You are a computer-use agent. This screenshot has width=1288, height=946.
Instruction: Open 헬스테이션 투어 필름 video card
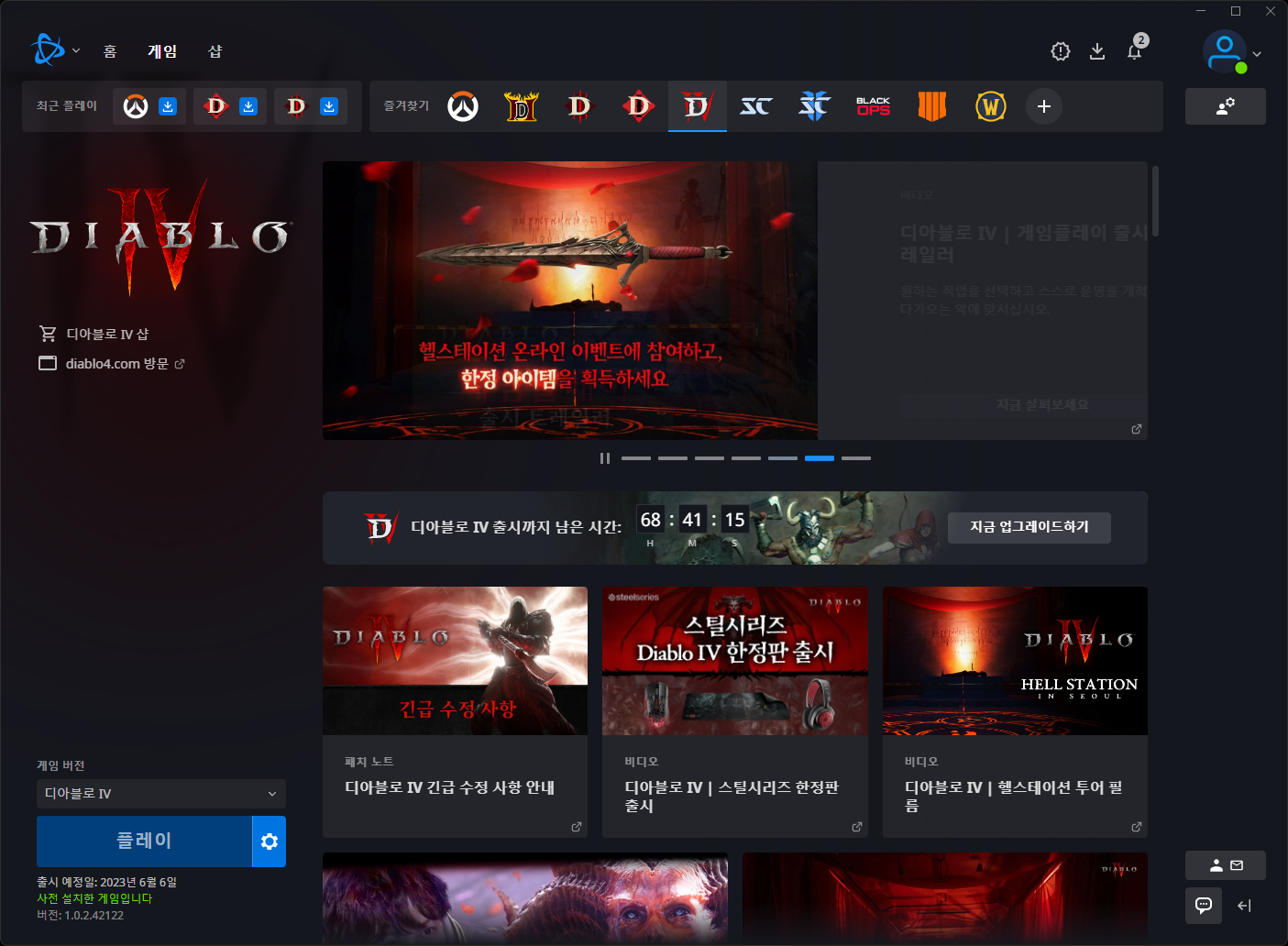[x=1016, y=712]
